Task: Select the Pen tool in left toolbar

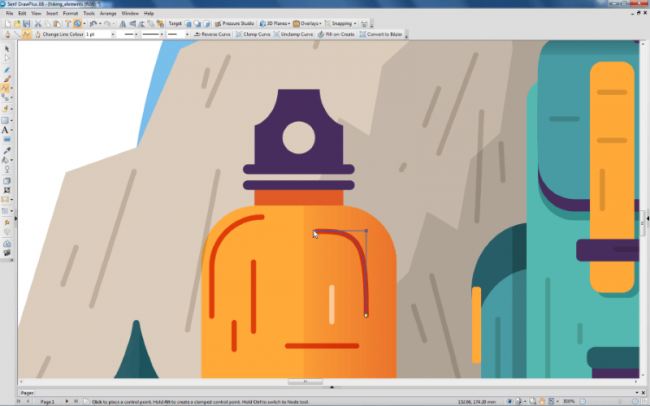Action: 7,89
